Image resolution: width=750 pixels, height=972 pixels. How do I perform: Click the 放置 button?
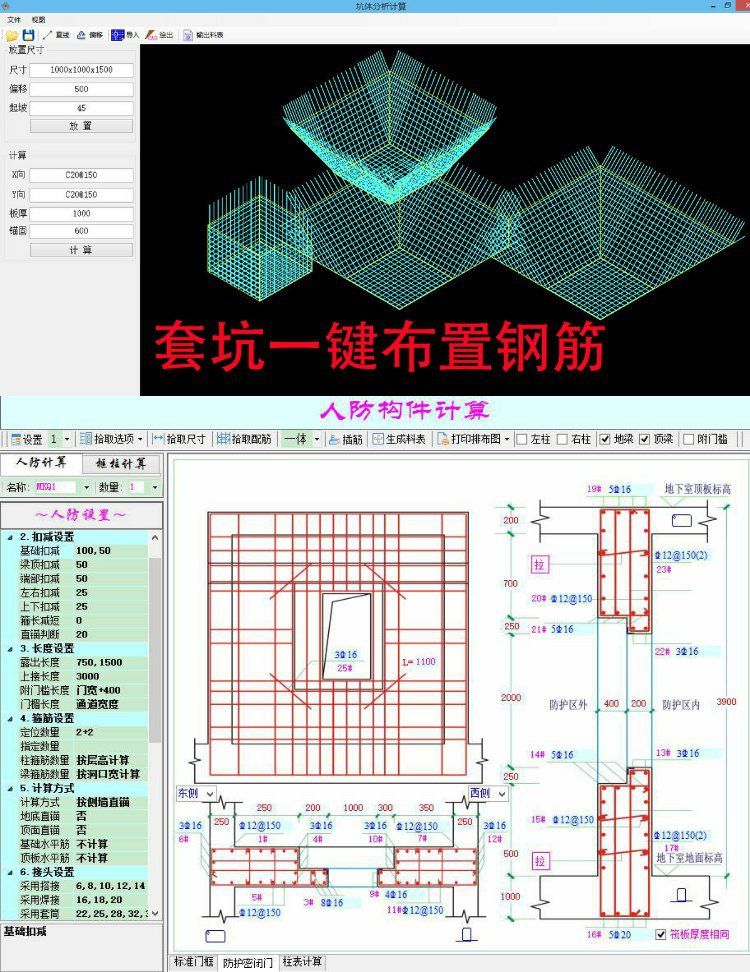[81, 126]
